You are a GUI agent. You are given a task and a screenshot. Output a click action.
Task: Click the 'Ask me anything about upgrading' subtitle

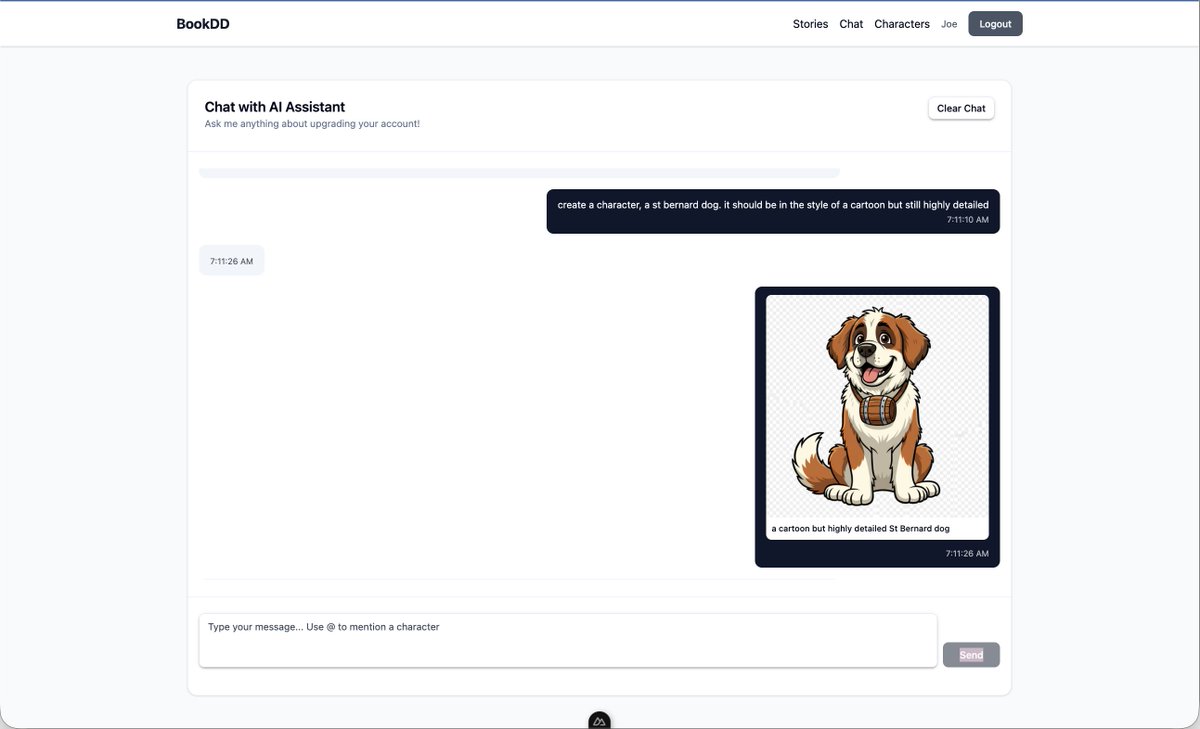[312, 124]
